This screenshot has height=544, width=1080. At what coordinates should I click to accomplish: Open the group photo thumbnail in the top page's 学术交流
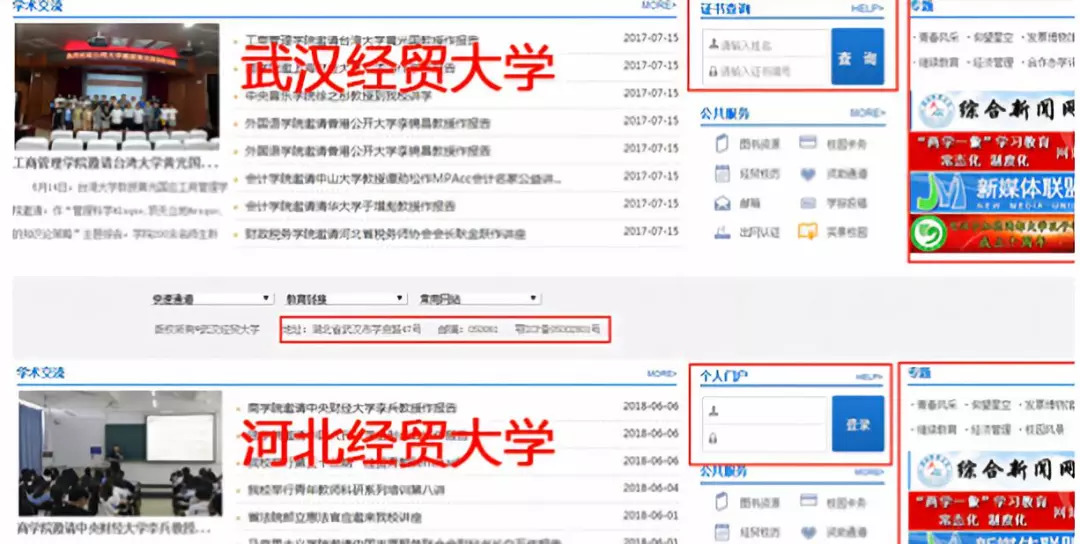pyautogui.click(x=117, y=87)
